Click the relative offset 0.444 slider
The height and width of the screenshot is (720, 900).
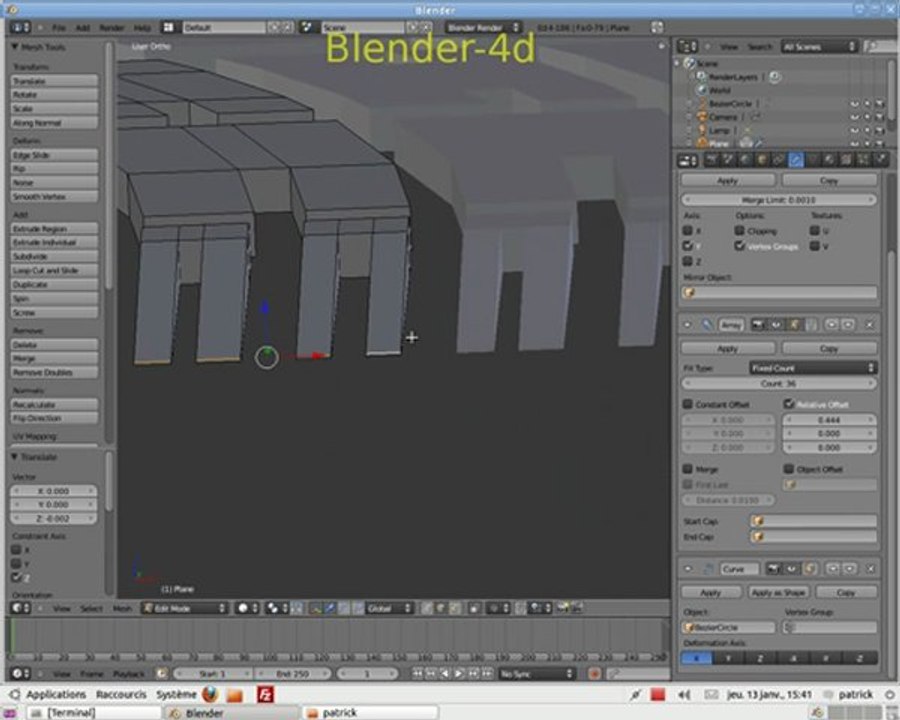[829, 420]
